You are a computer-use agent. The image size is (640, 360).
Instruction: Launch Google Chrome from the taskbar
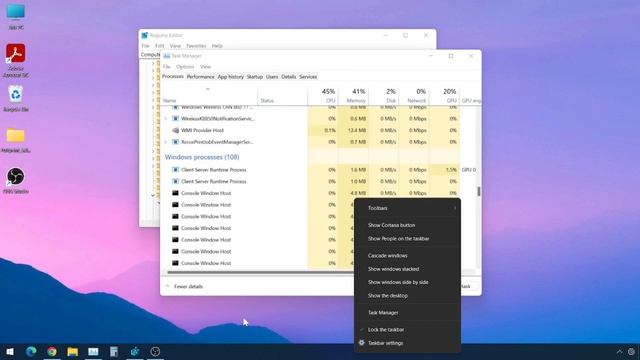52,351
